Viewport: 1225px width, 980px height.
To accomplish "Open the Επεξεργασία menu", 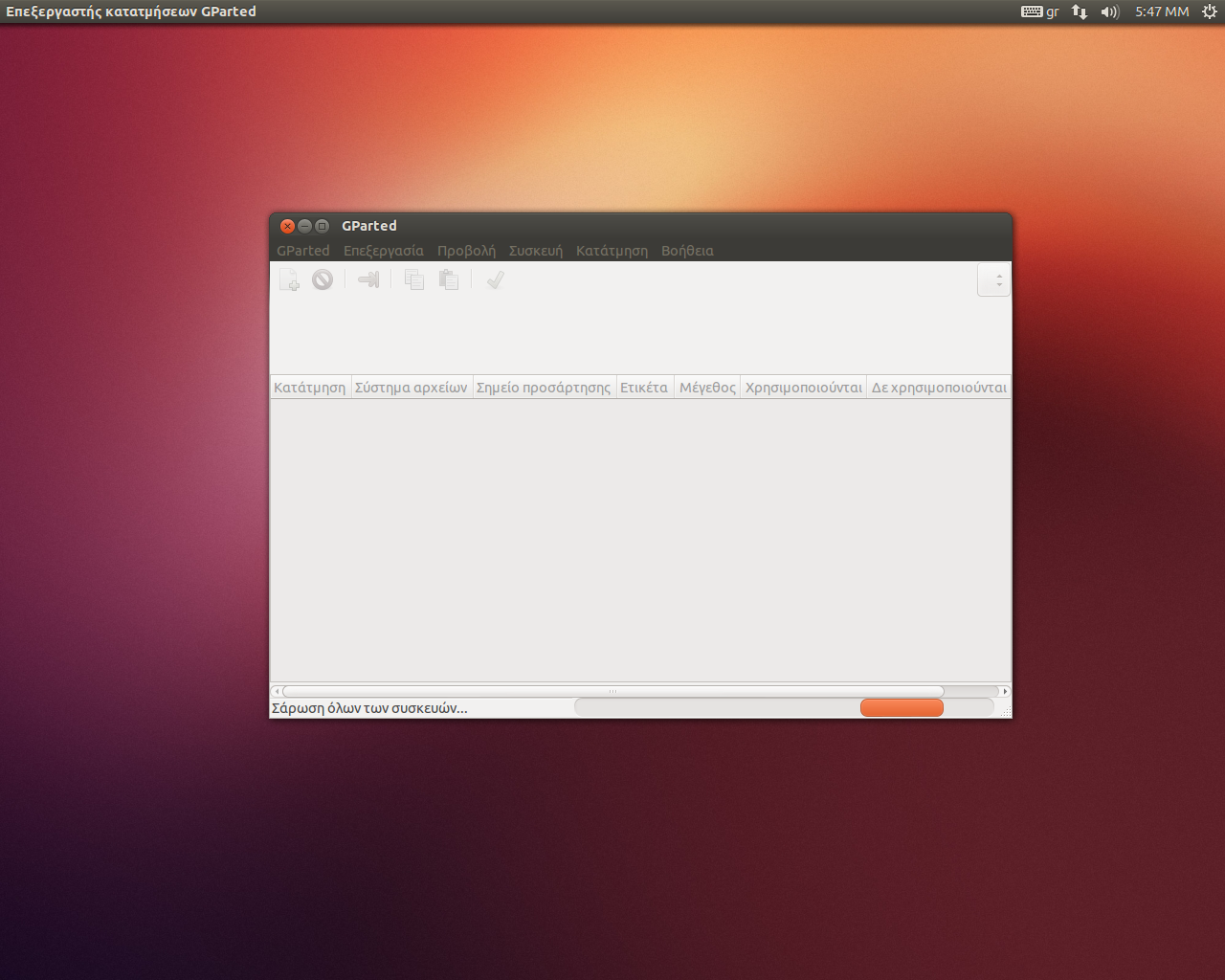I will tap(384, 251).
